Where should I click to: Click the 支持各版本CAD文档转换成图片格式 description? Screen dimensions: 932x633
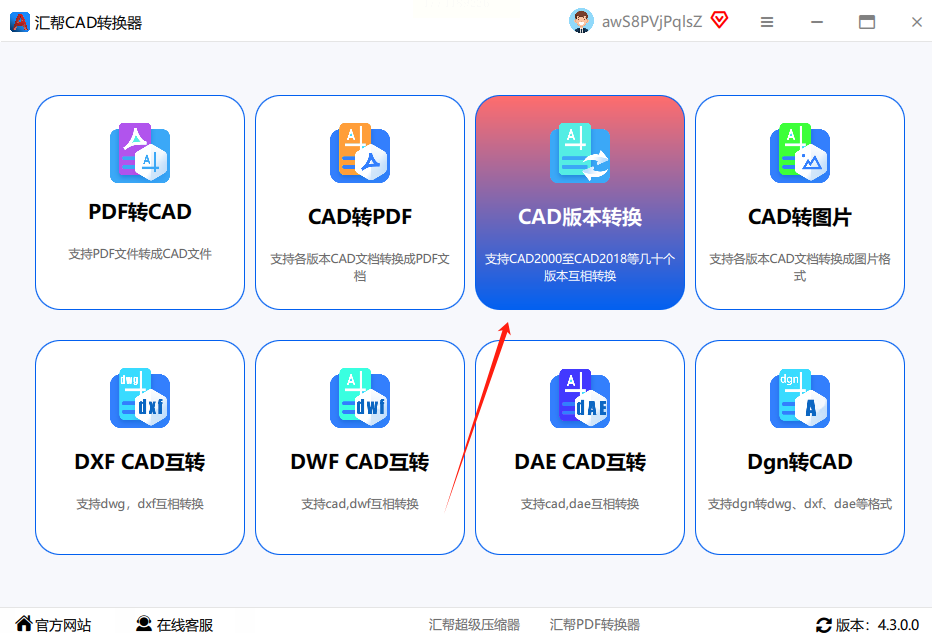point(799,267)
